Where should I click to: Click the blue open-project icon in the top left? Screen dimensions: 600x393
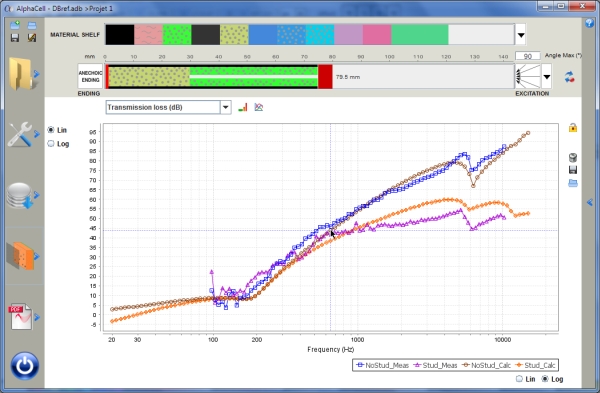pos(32,26)
